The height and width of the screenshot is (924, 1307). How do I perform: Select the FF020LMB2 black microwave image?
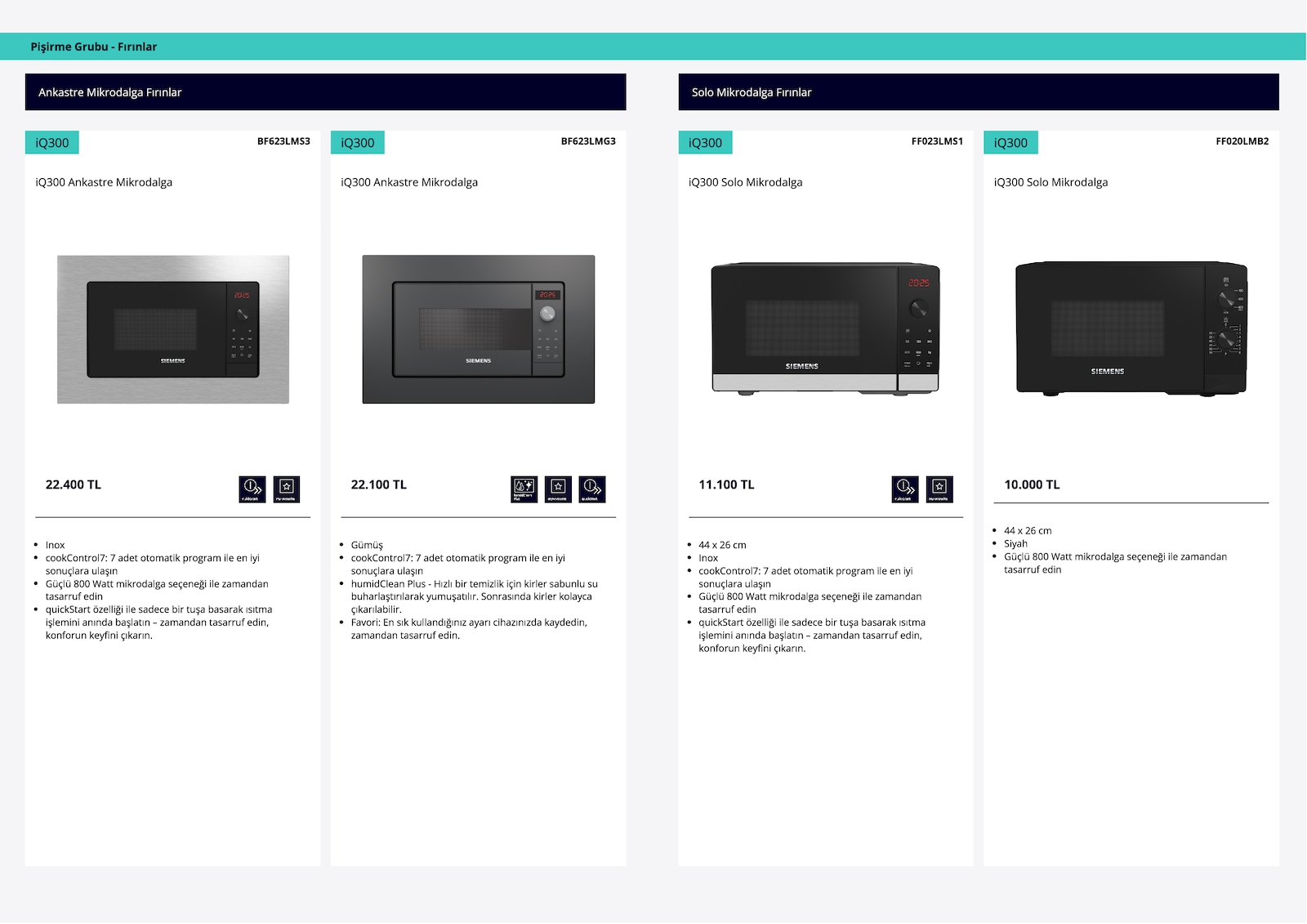tap(1131, 328)
